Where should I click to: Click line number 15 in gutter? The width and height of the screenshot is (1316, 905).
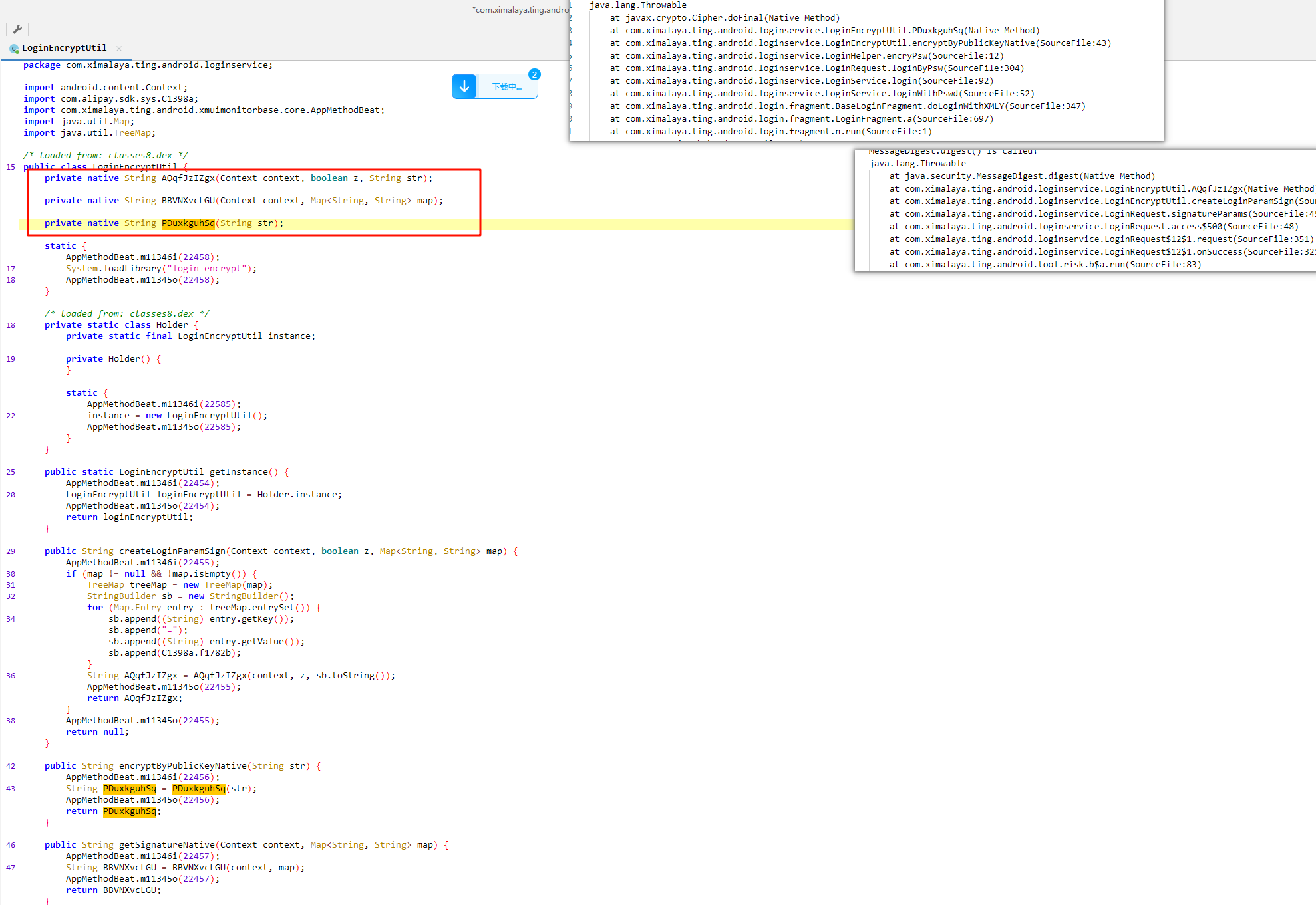tap(11, 167)
